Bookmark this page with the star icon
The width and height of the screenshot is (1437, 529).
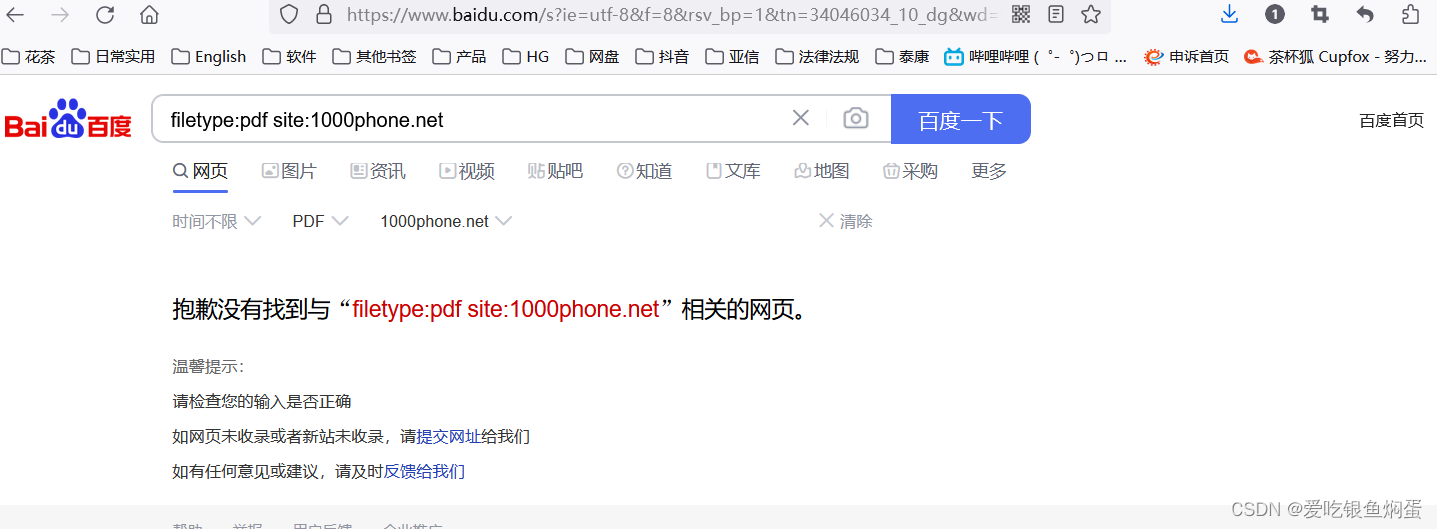pos(1091,14)
